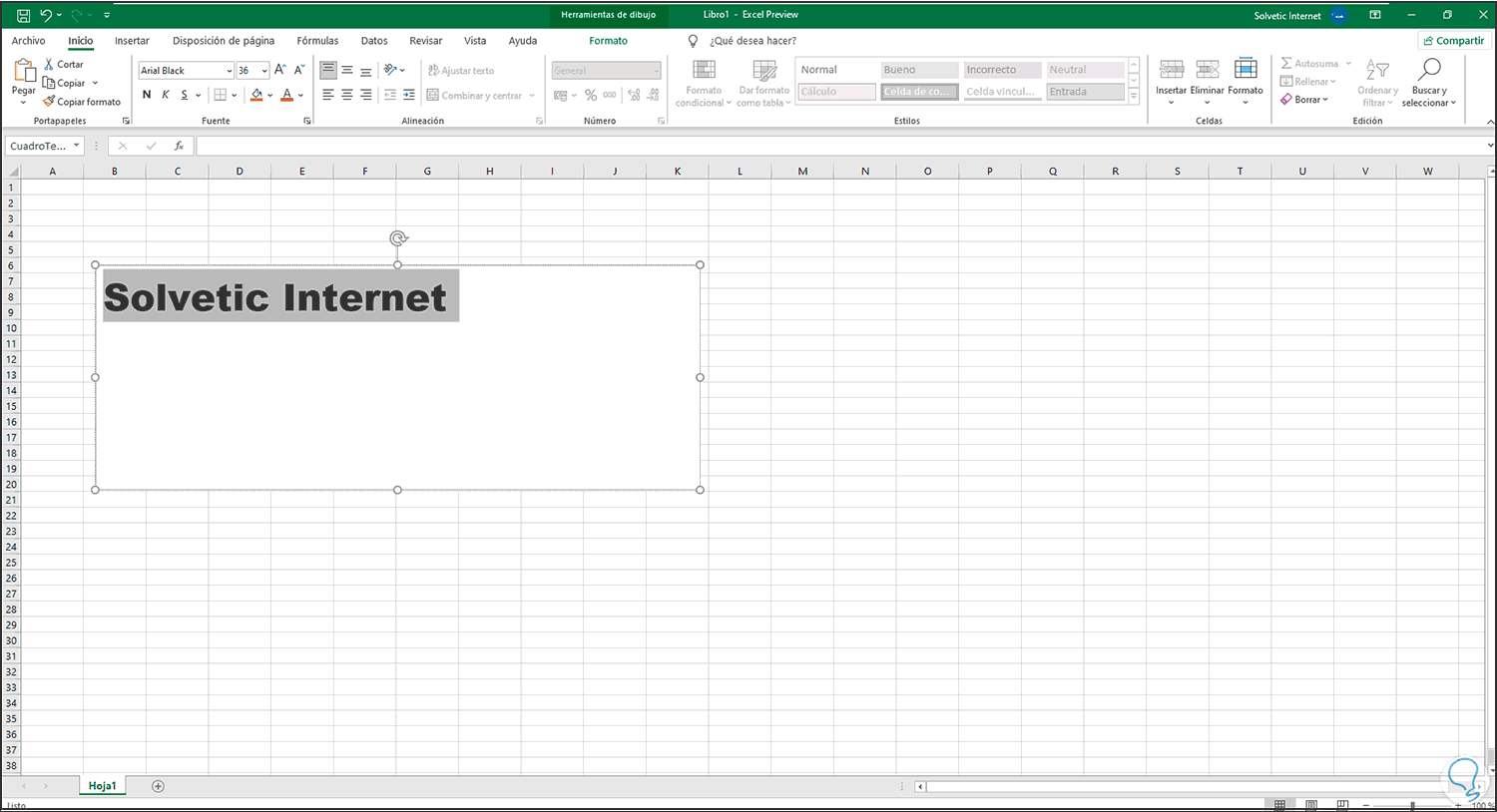The height and width of the screenshot is (812, 1497).
Task: Apply the Normal cell style
Action: pyautogui.click(x=836, y=70)
